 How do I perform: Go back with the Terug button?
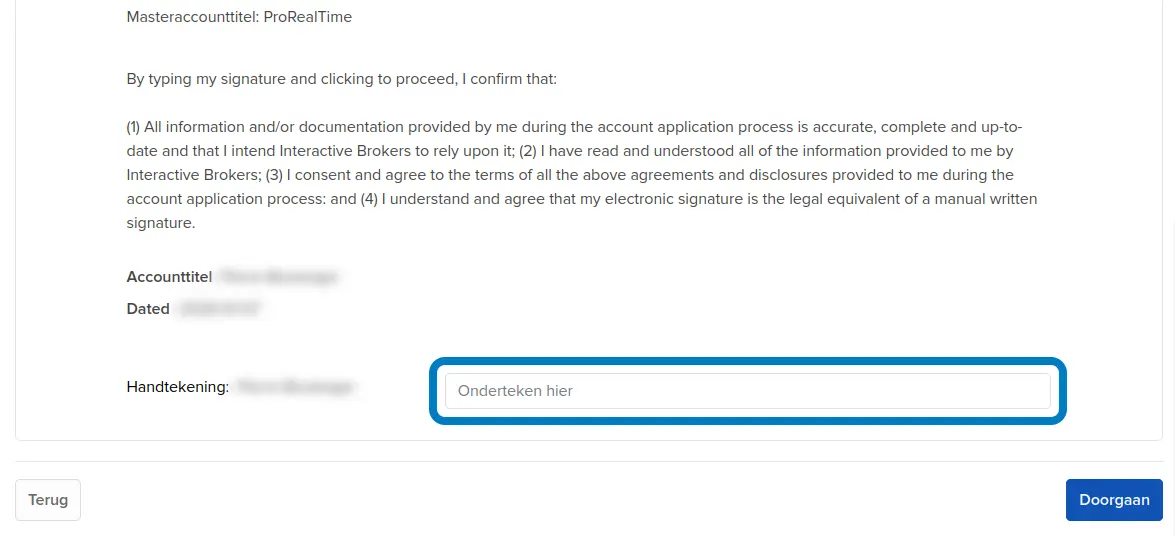coord(48,500)
